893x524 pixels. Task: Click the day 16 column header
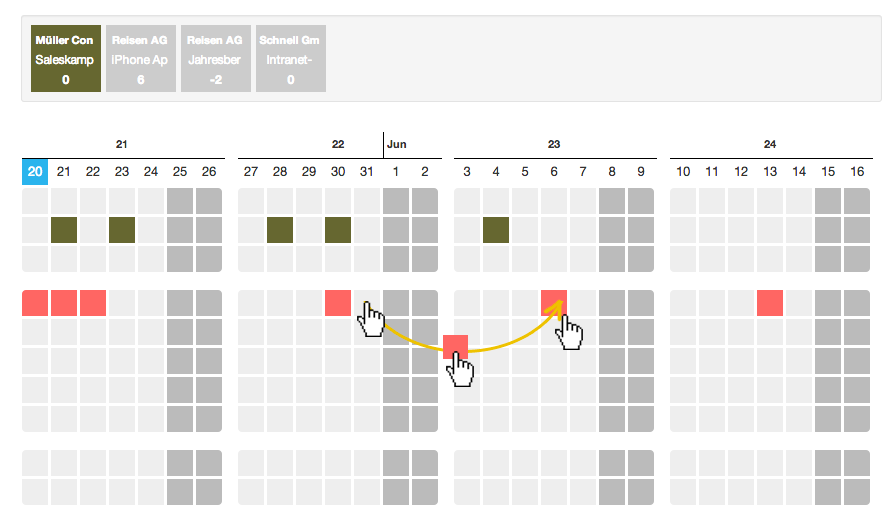pos(857,171)
